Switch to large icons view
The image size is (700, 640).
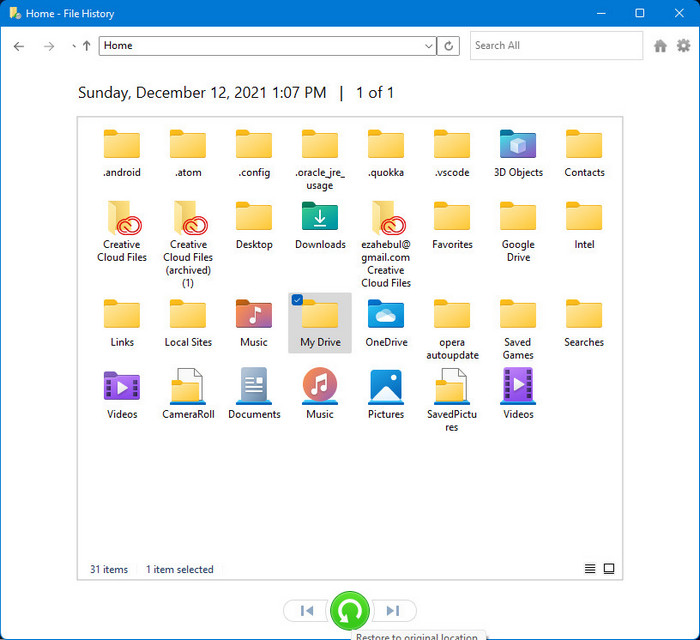[609, 569]
